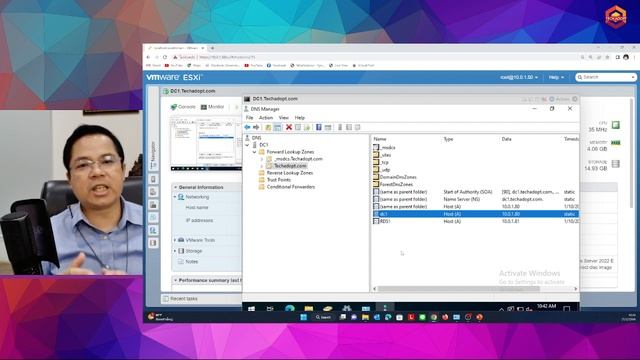Toggle the Show/Hide console tree icon
The height and width of the screenshot is (360, 640).
pyautogui.click(x=278, y=127)
